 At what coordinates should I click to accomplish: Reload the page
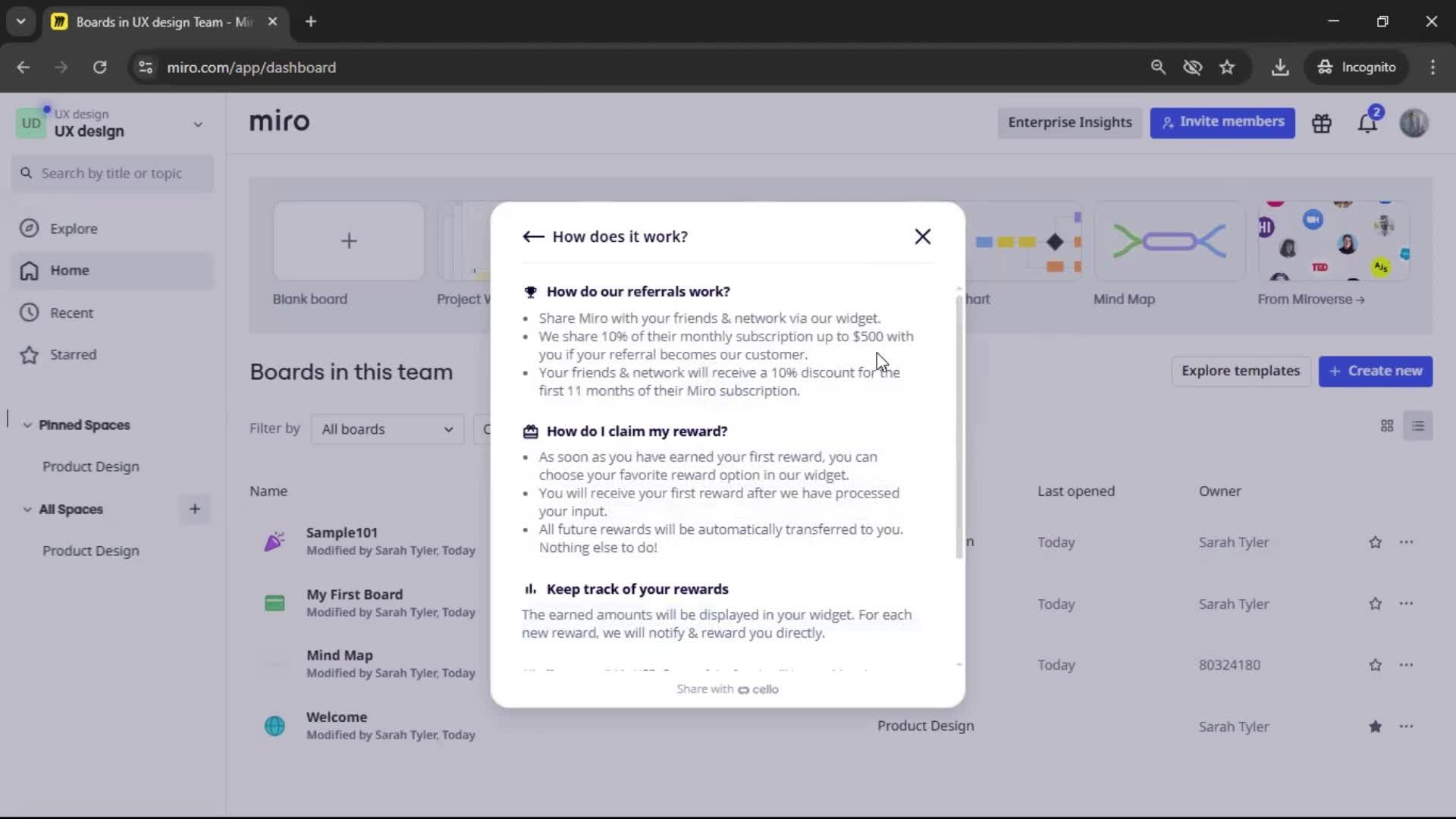[99, 67]
